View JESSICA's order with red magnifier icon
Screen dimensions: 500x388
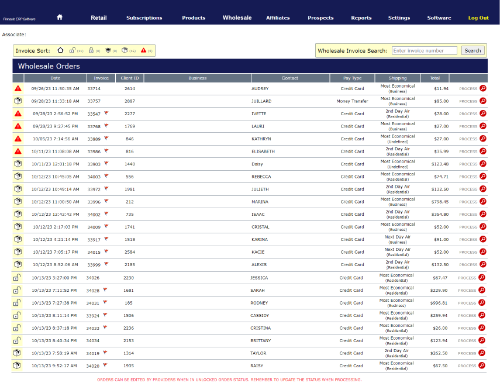[x=482, y=277]
